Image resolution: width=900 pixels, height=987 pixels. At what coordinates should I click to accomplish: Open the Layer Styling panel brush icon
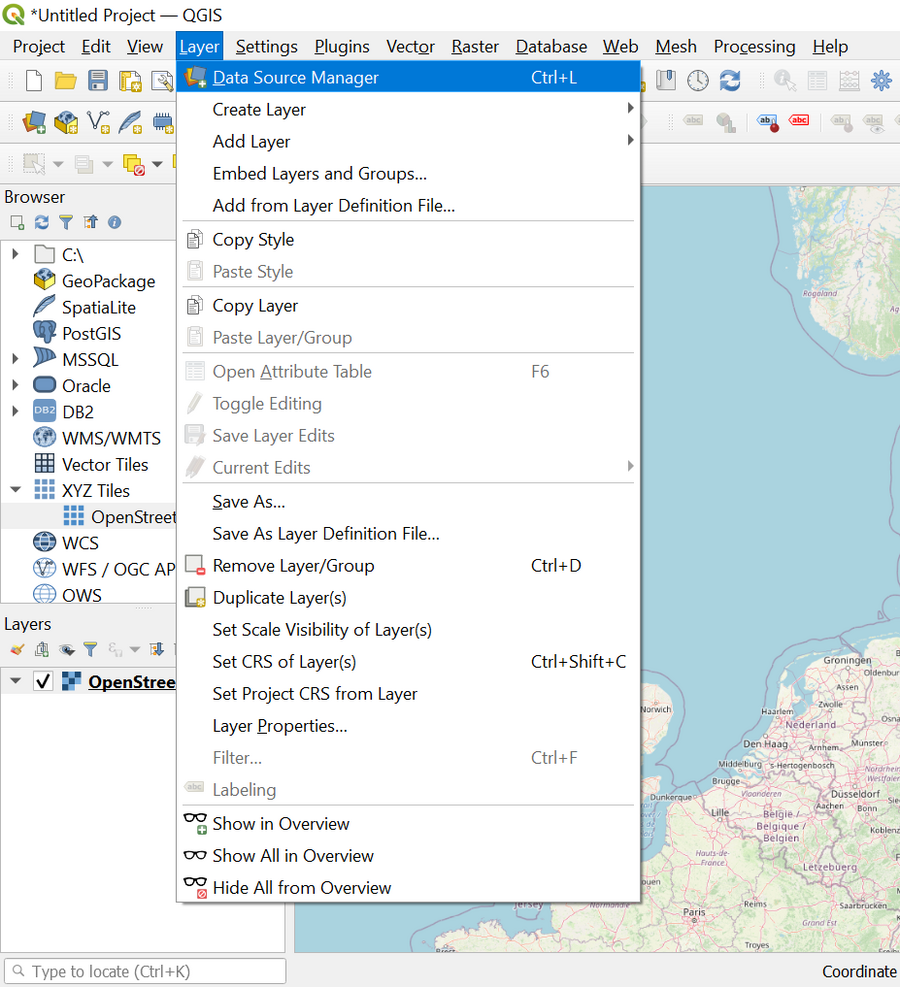17,649
